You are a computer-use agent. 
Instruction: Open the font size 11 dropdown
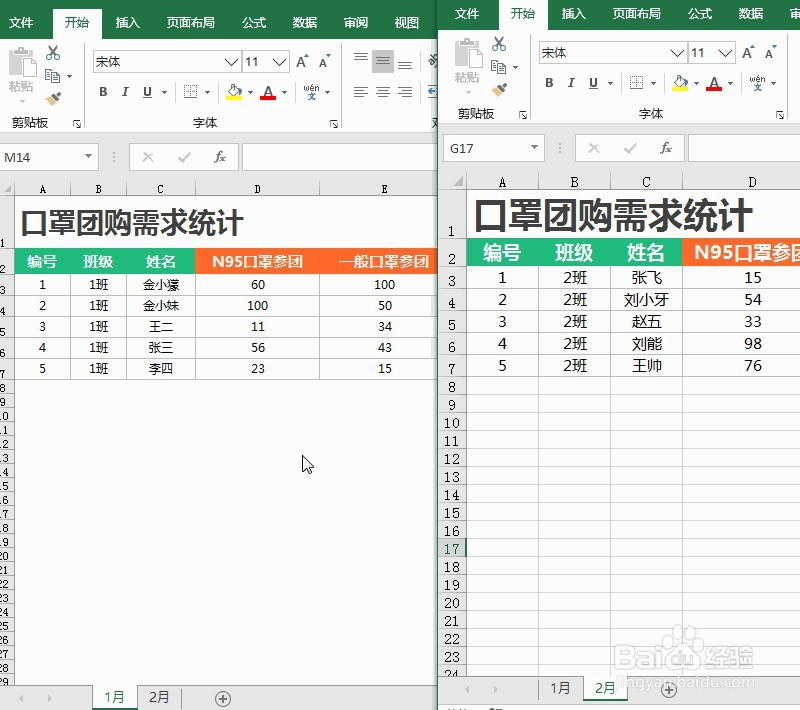(x=723, y=51)
